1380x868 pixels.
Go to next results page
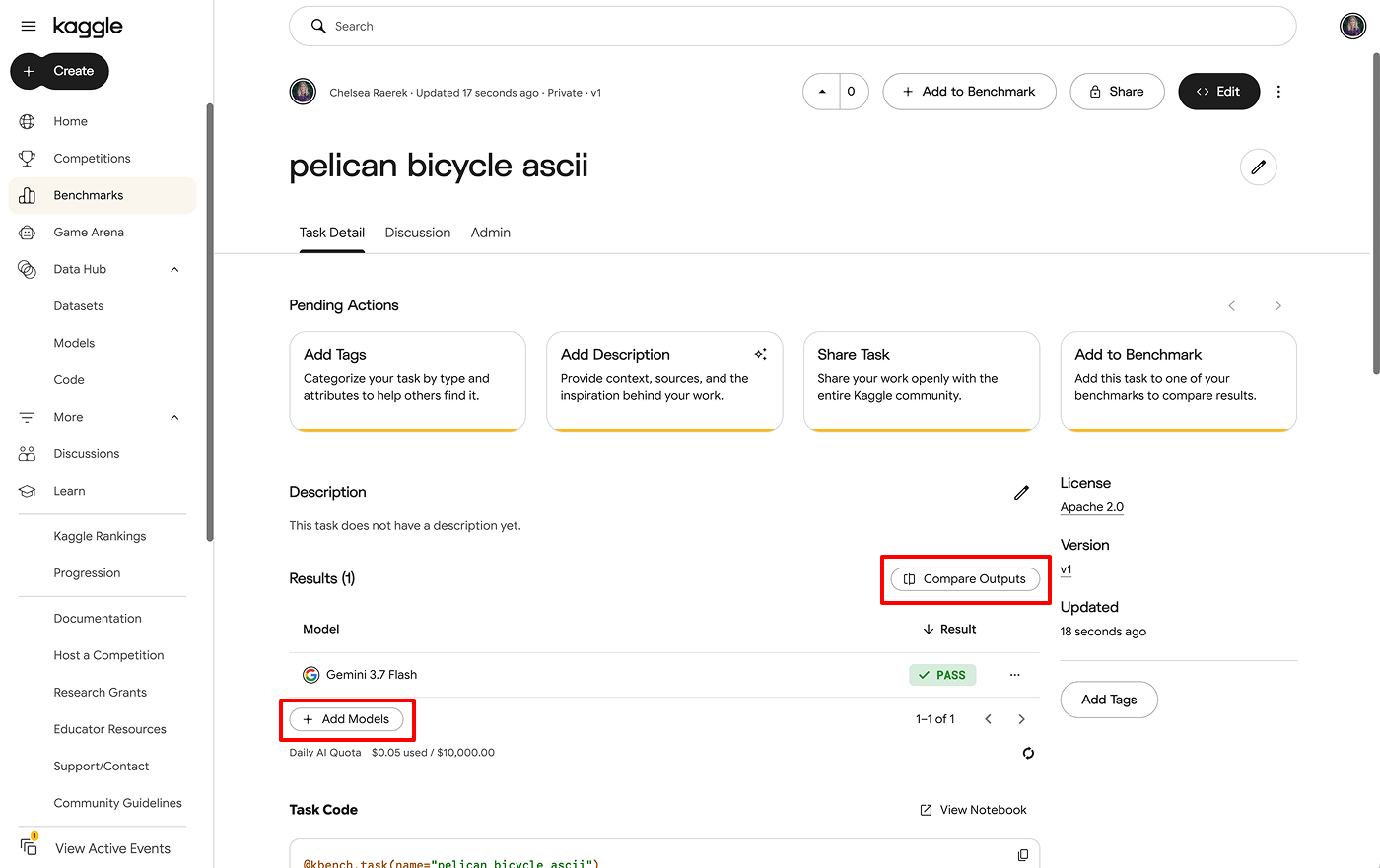coord(1021,719)
